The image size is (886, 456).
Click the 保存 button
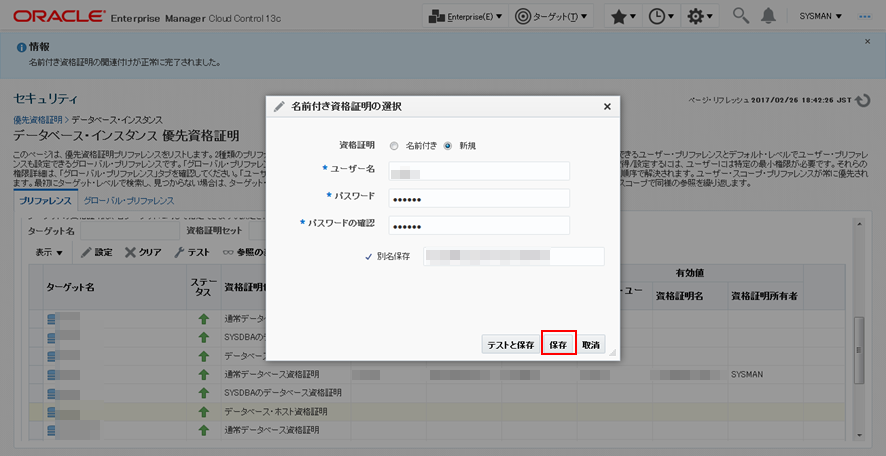coord(558,345)
